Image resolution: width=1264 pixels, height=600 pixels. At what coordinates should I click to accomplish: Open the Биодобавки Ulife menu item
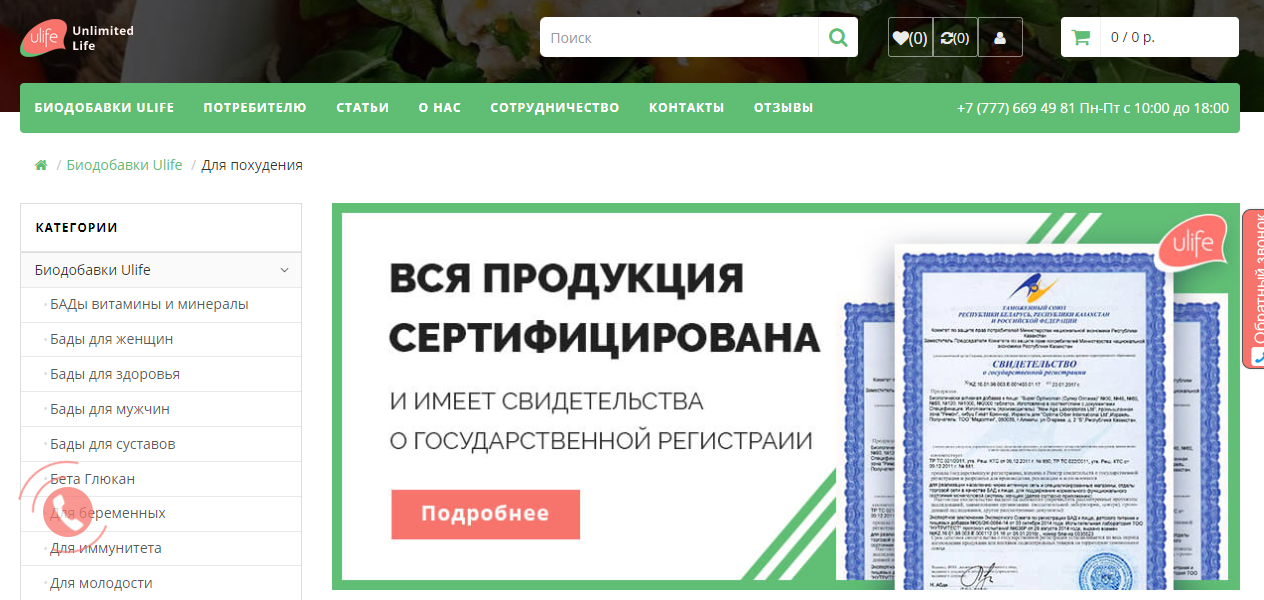(104, 108)
